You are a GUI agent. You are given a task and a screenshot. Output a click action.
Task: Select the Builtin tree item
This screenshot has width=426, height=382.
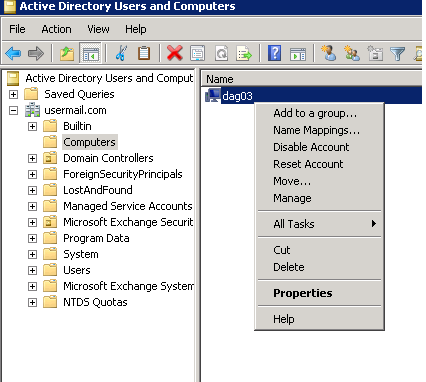pyautogui.click(x=77, y=126)
